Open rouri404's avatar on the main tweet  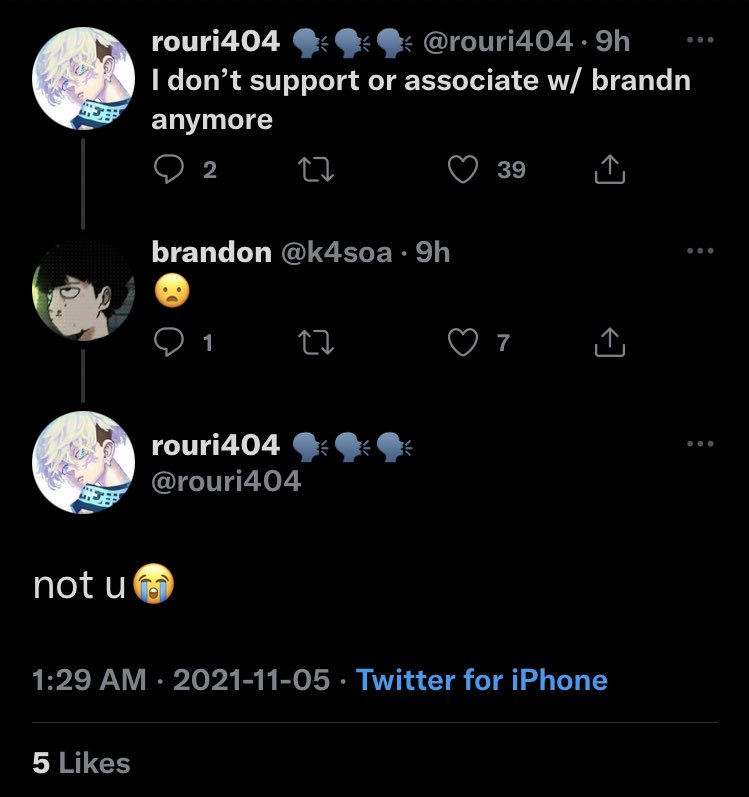(83, 463)
